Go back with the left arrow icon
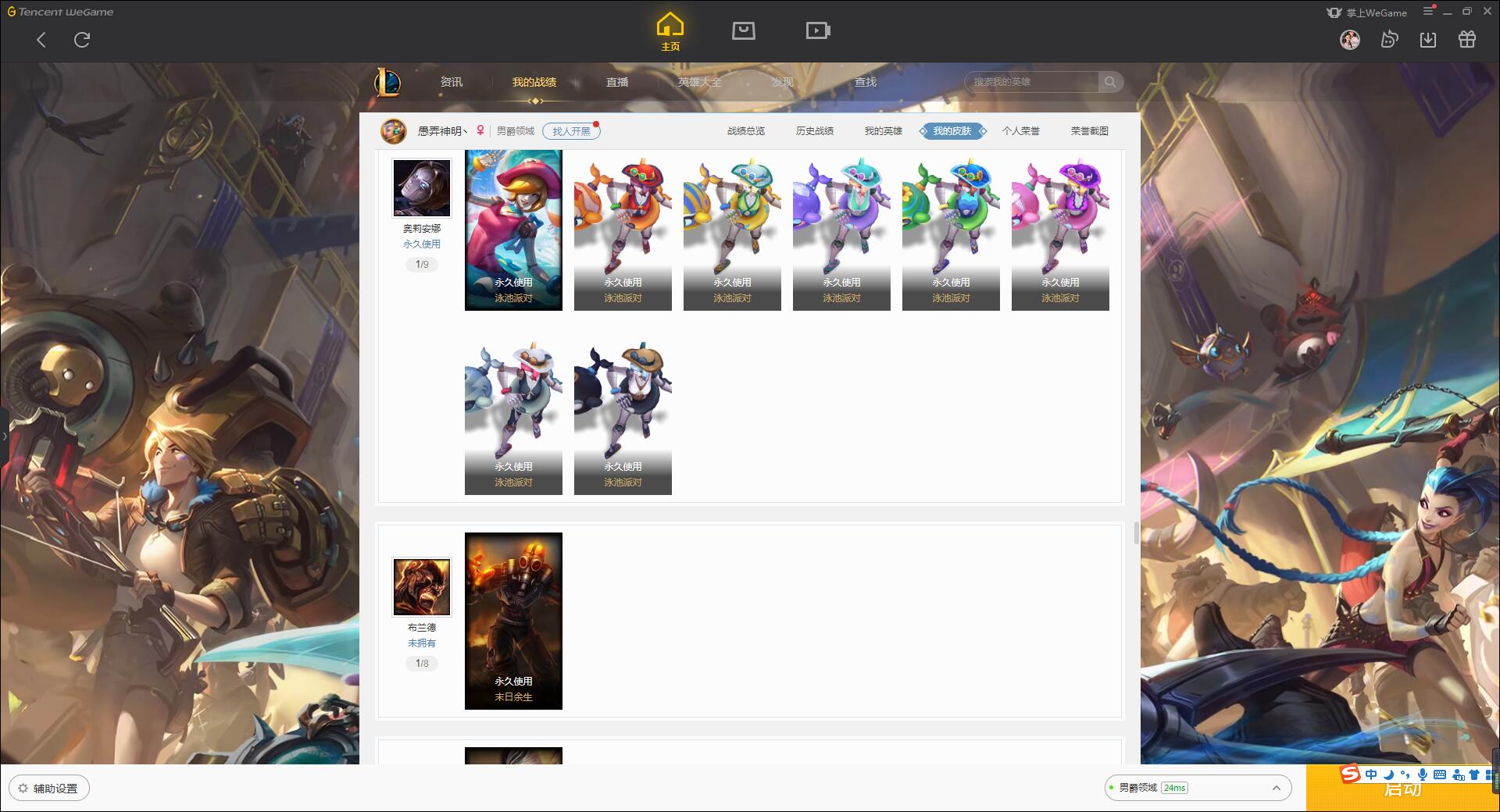This screenshot has height=812, width=1500. pos(41,40)
